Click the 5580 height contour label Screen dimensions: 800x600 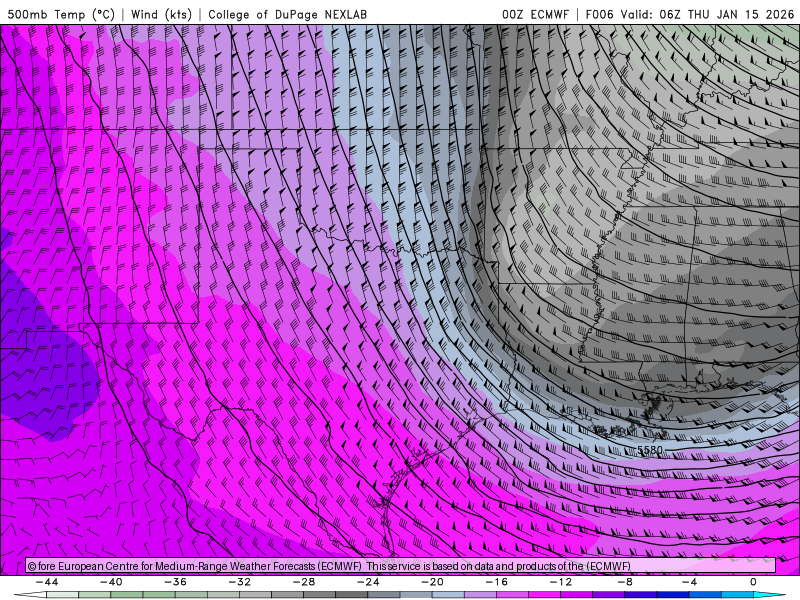pyautogui.click(x=649, y=450)
